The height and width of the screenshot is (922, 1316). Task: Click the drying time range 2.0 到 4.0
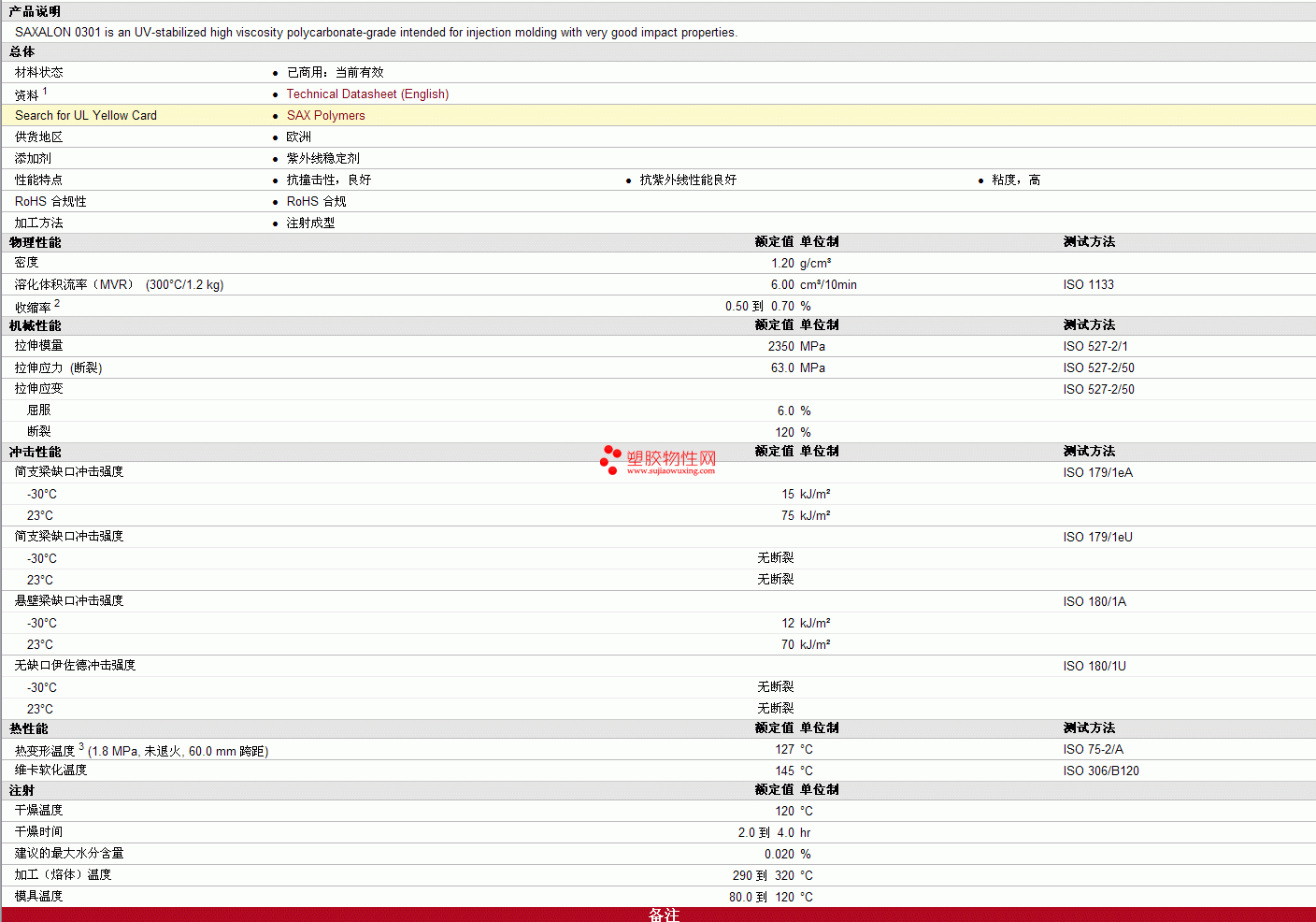tap(766, 832)
